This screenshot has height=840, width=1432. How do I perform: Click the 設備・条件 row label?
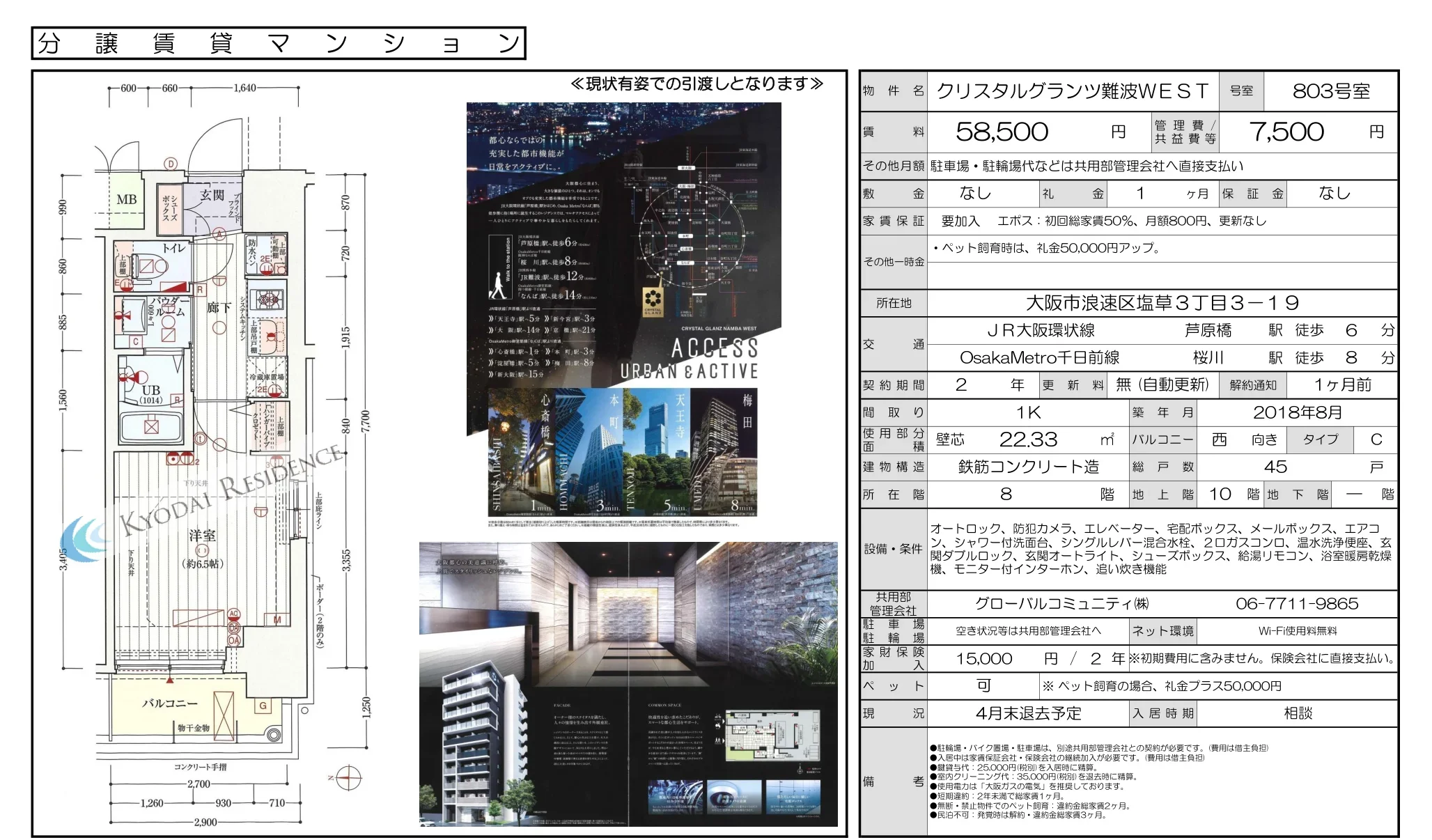pyautogui.click(x=893, y=549)
